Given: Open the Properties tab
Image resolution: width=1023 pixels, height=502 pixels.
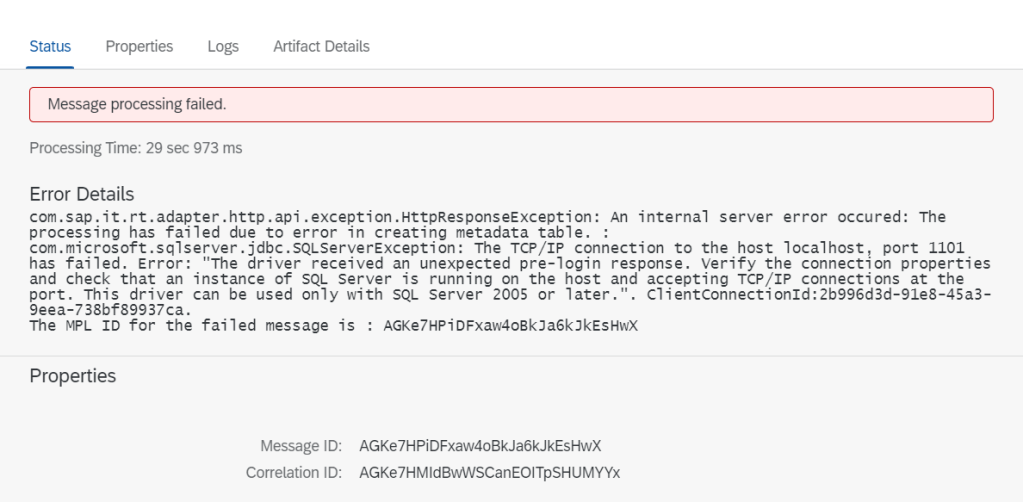Looking at the screenshot, I should click(x=139, y=46).
